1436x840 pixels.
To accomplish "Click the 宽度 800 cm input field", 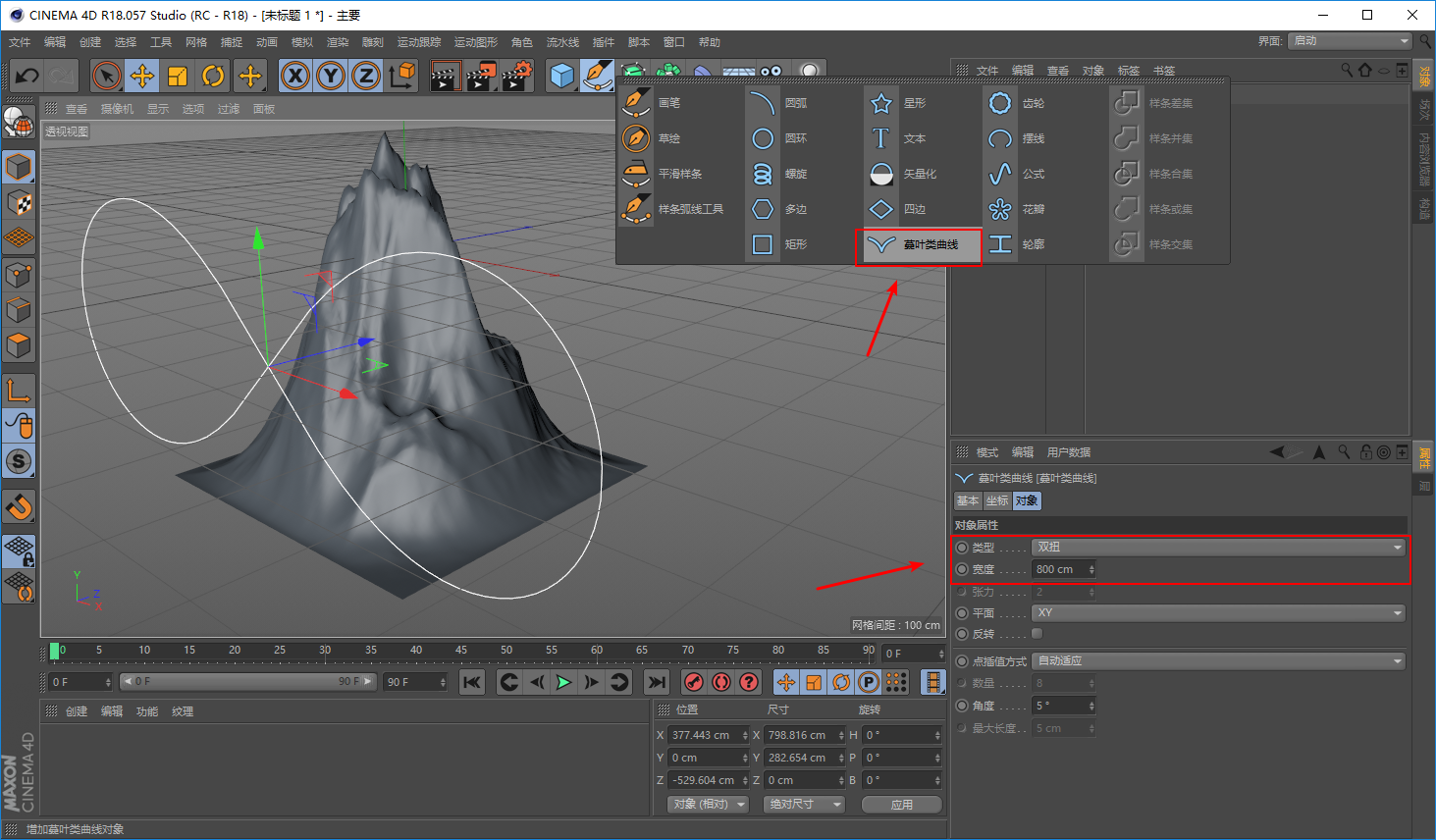I will pyautogui.click(x=1063, y=569).
